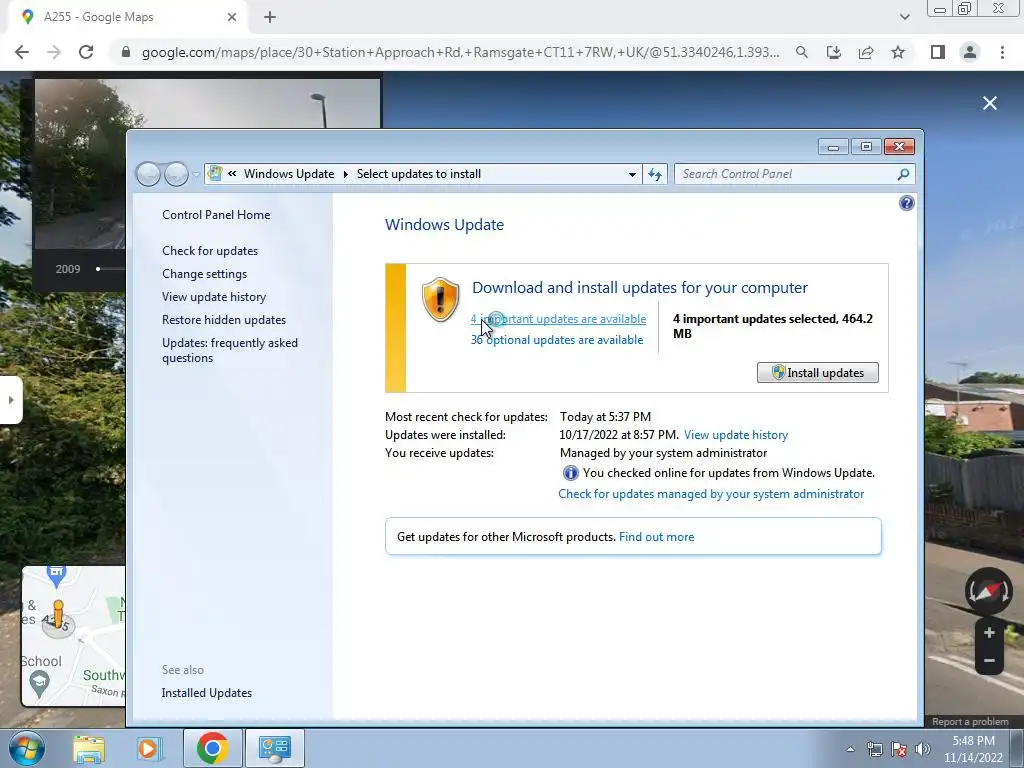Open Restore hidden updates
The image size is (1024, 768).
point(224,319)
